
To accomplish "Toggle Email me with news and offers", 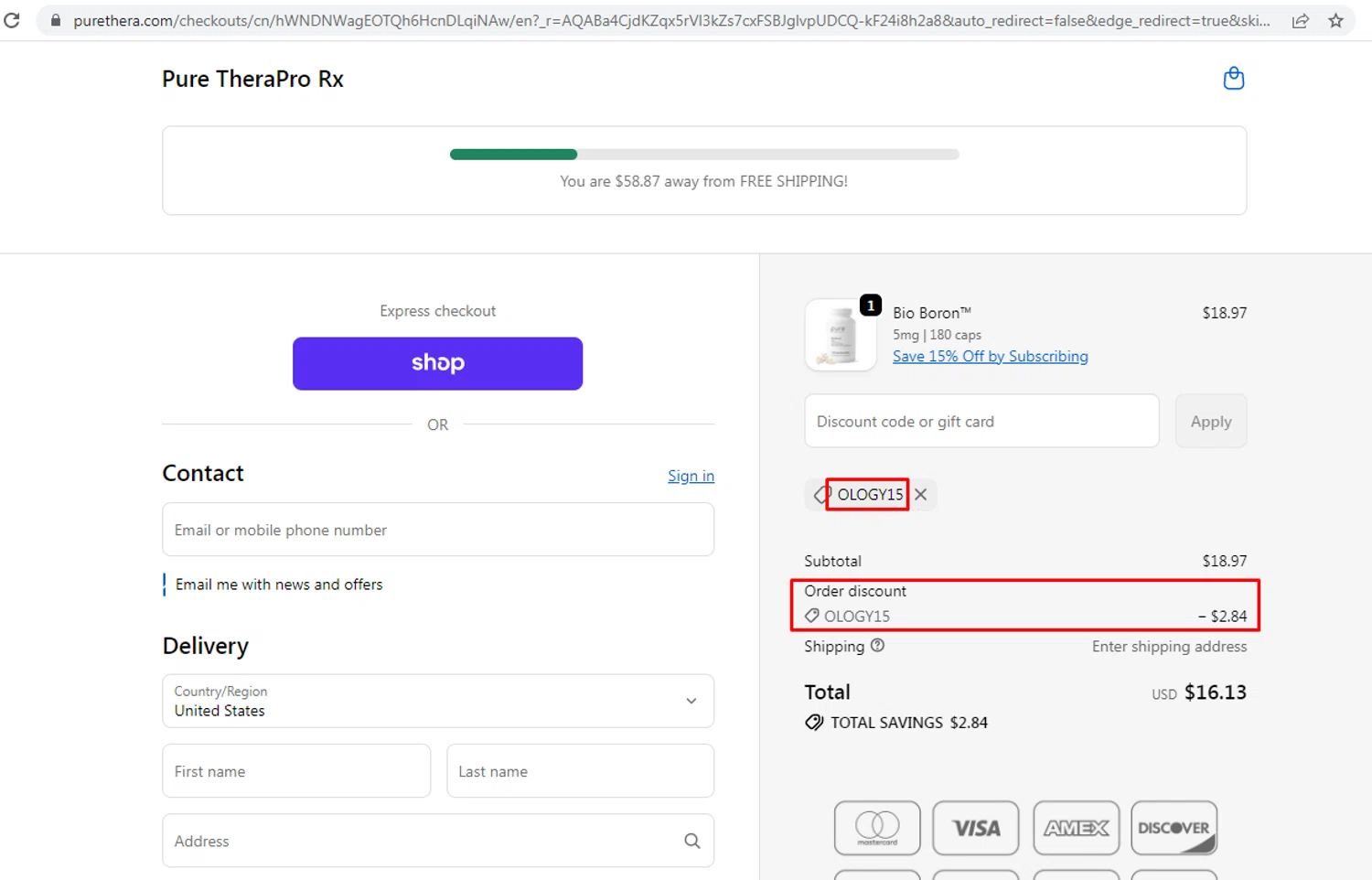I will pos(165,585).
